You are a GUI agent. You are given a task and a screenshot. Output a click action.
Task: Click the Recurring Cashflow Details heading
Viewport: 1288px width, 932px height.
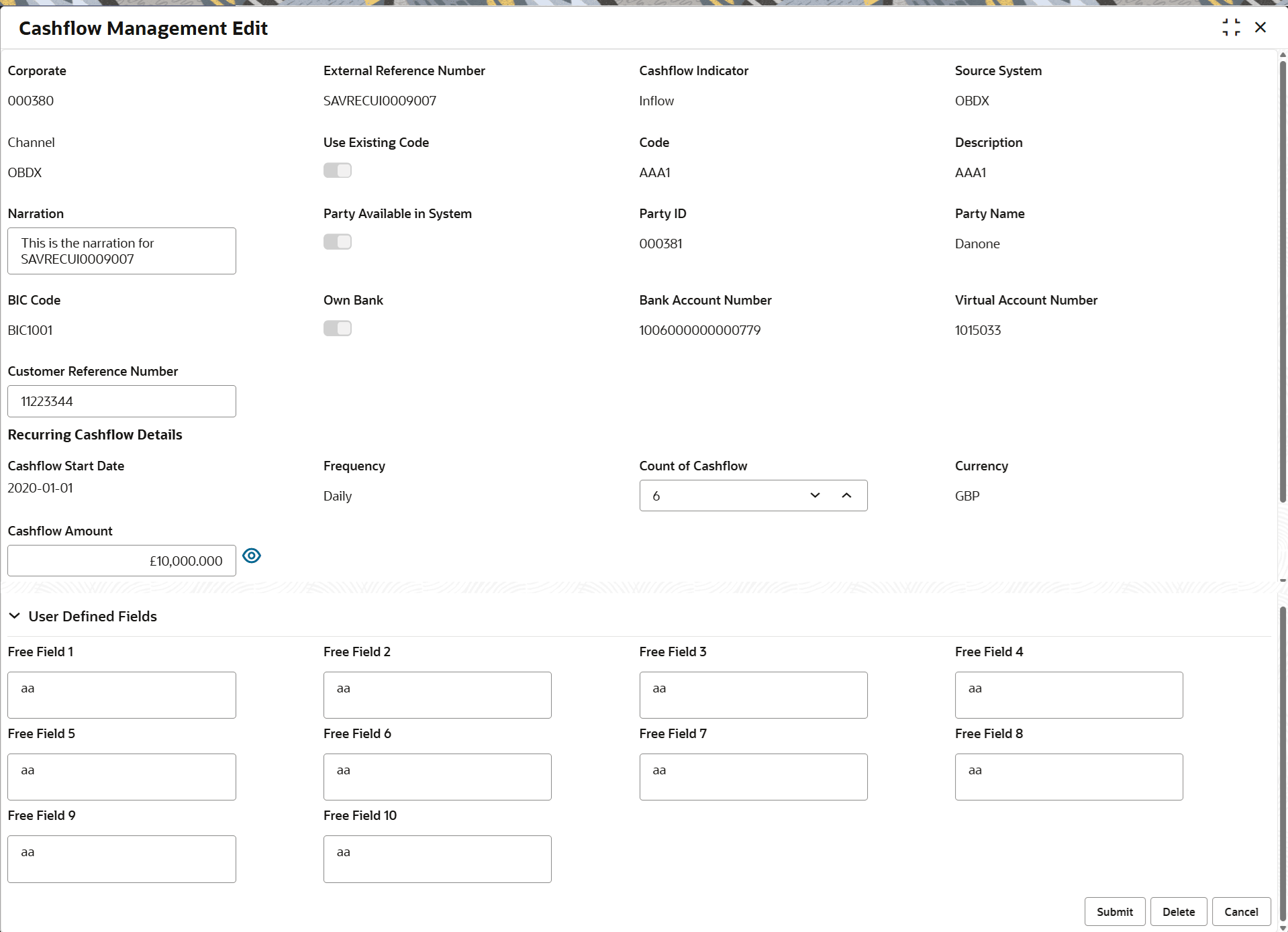point(95,435)
